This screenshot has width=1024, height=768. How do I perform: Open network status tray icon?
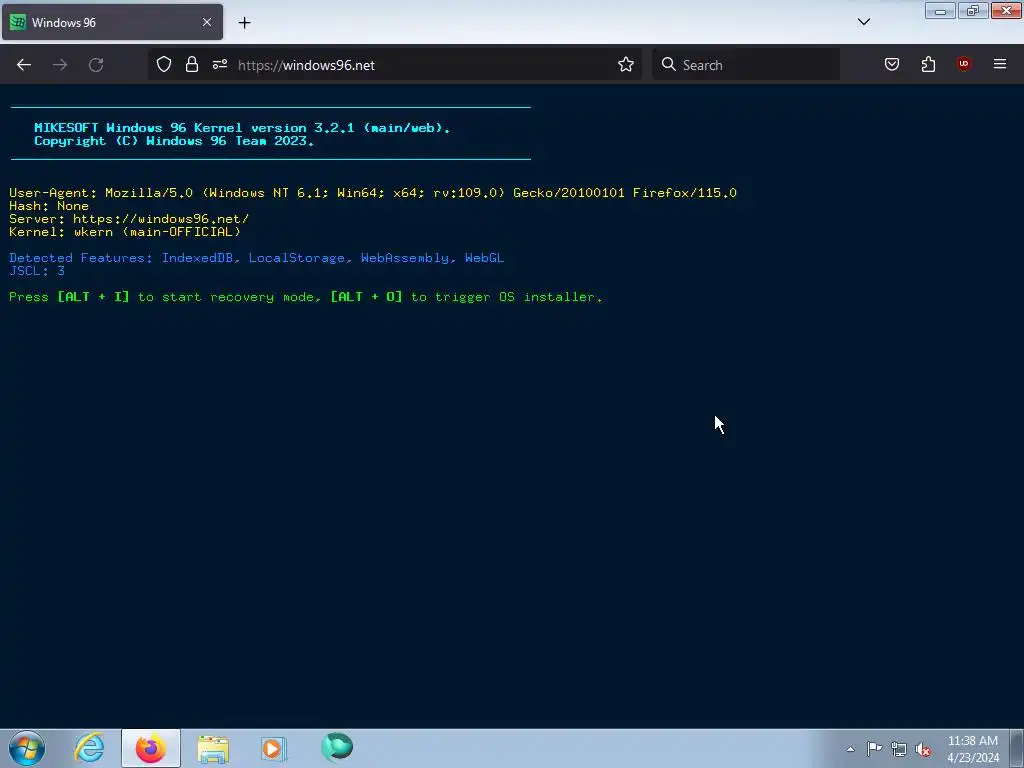(x=899, y=750)
